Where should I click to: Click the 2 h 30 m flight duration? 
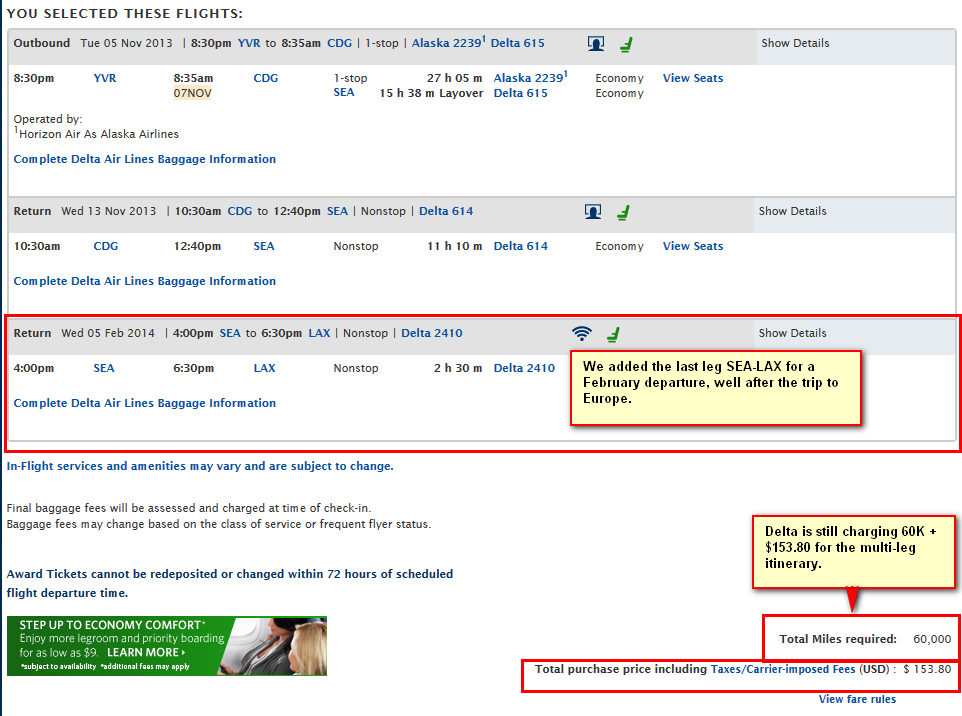458,368
